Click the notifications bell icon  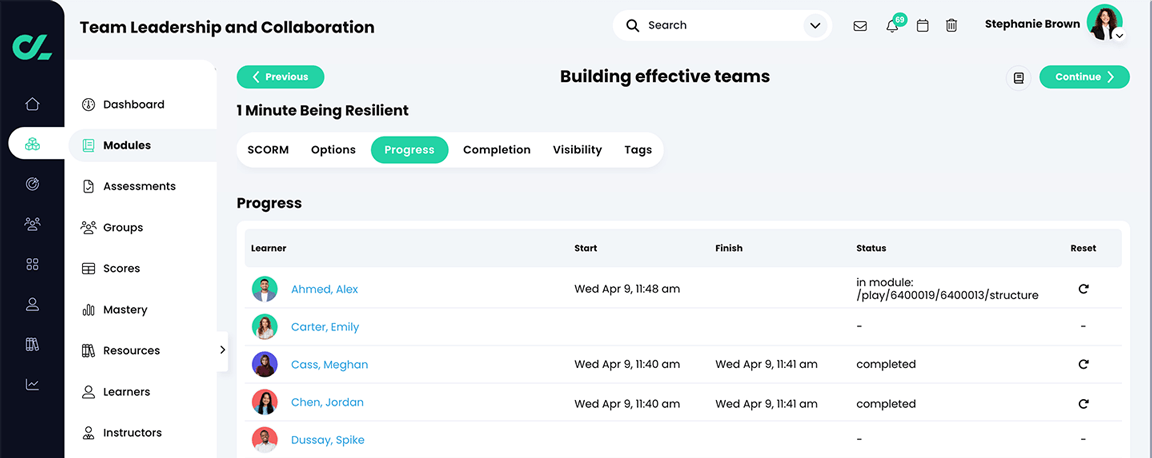[892, 26]
